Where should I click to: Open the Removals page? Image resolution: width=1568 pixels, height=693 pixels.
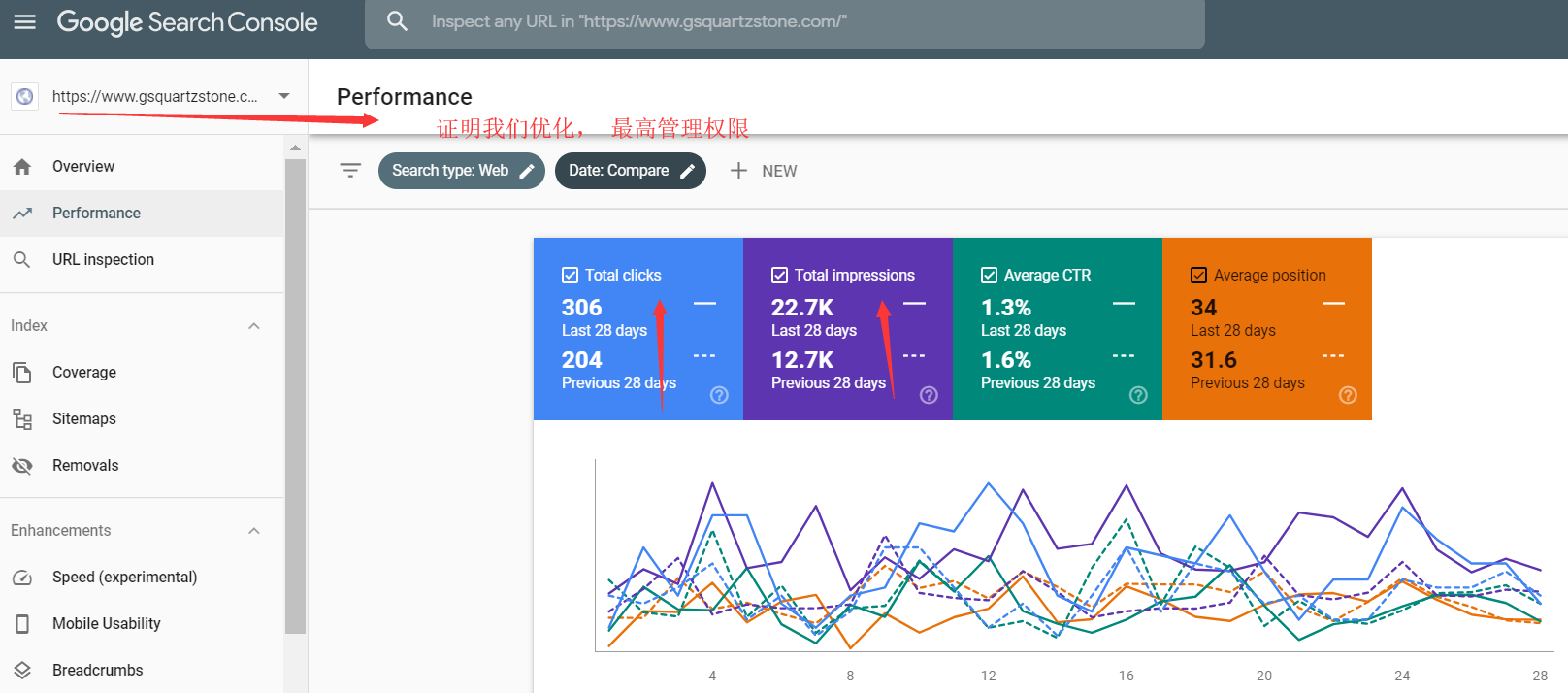click(x=142, y=466)
